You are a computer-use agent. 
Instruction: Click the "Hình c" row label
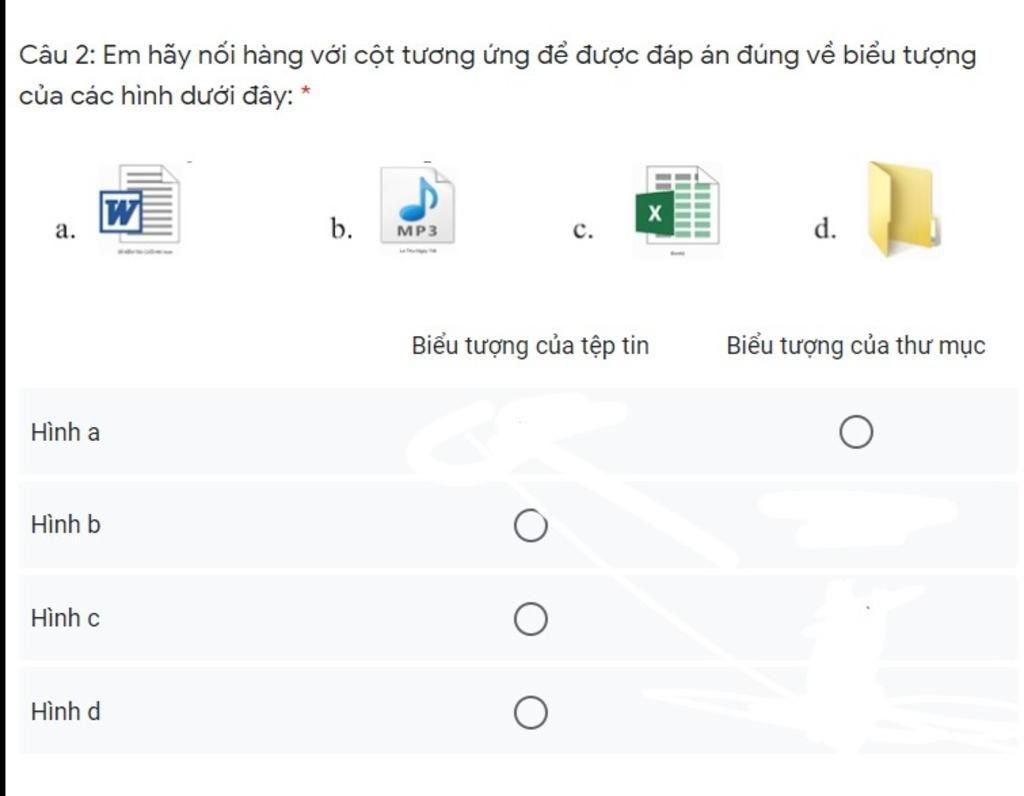point(65,618)
